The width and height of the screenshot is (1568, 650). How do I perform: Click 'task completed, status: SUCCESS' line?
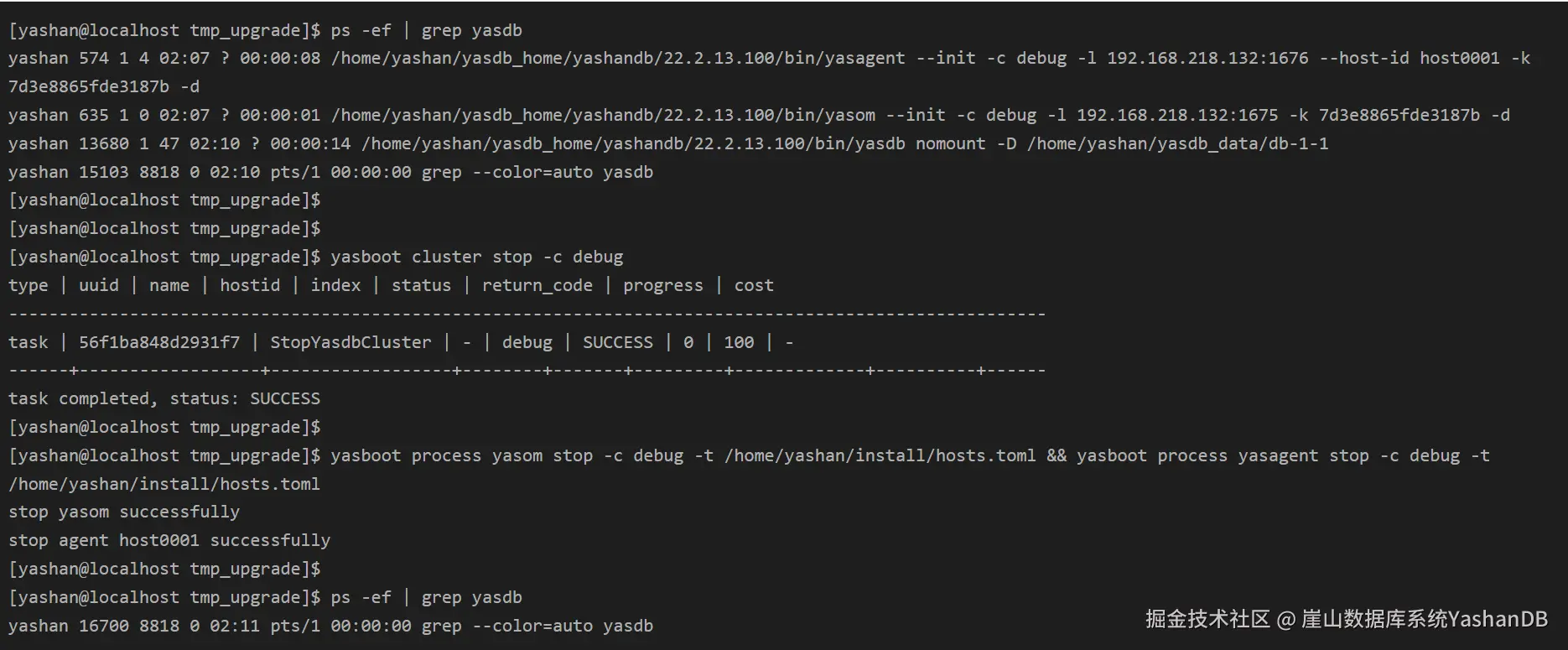[164, 398]
